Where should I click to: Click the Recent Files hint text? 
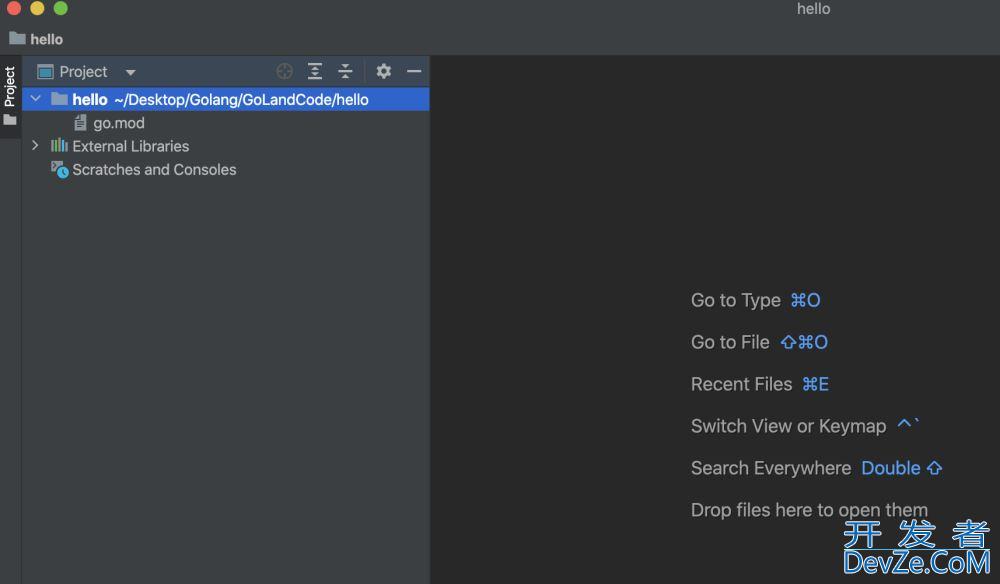(x=741, y=384)
